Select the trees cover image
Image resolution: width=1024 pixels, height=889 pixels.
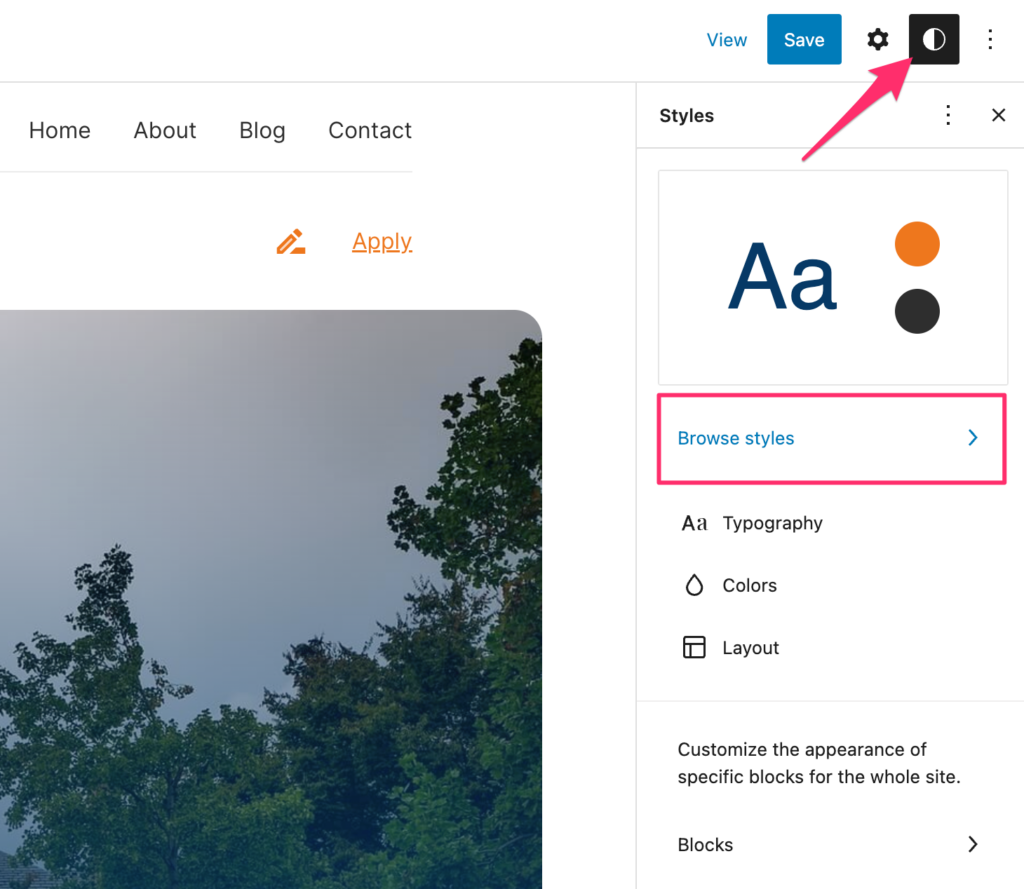tap(270, 599)
